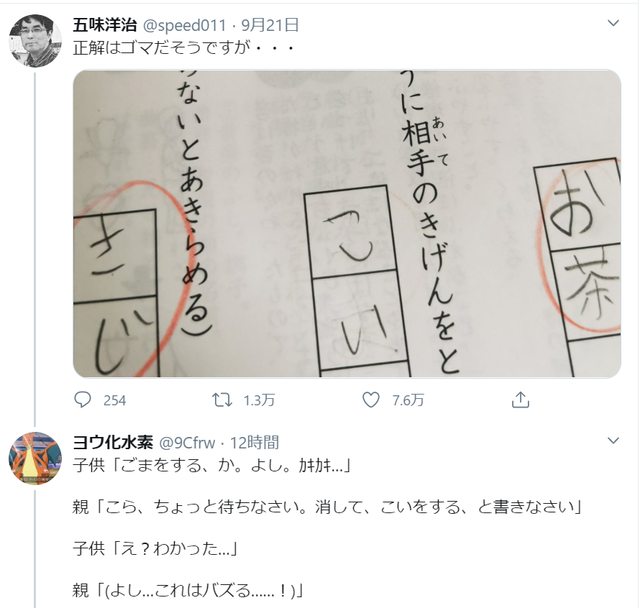This screenshot has width=640, height=608.
Task: Click the reply speech bubble icon
Action: pyautogui.click(x=82, y=400)
